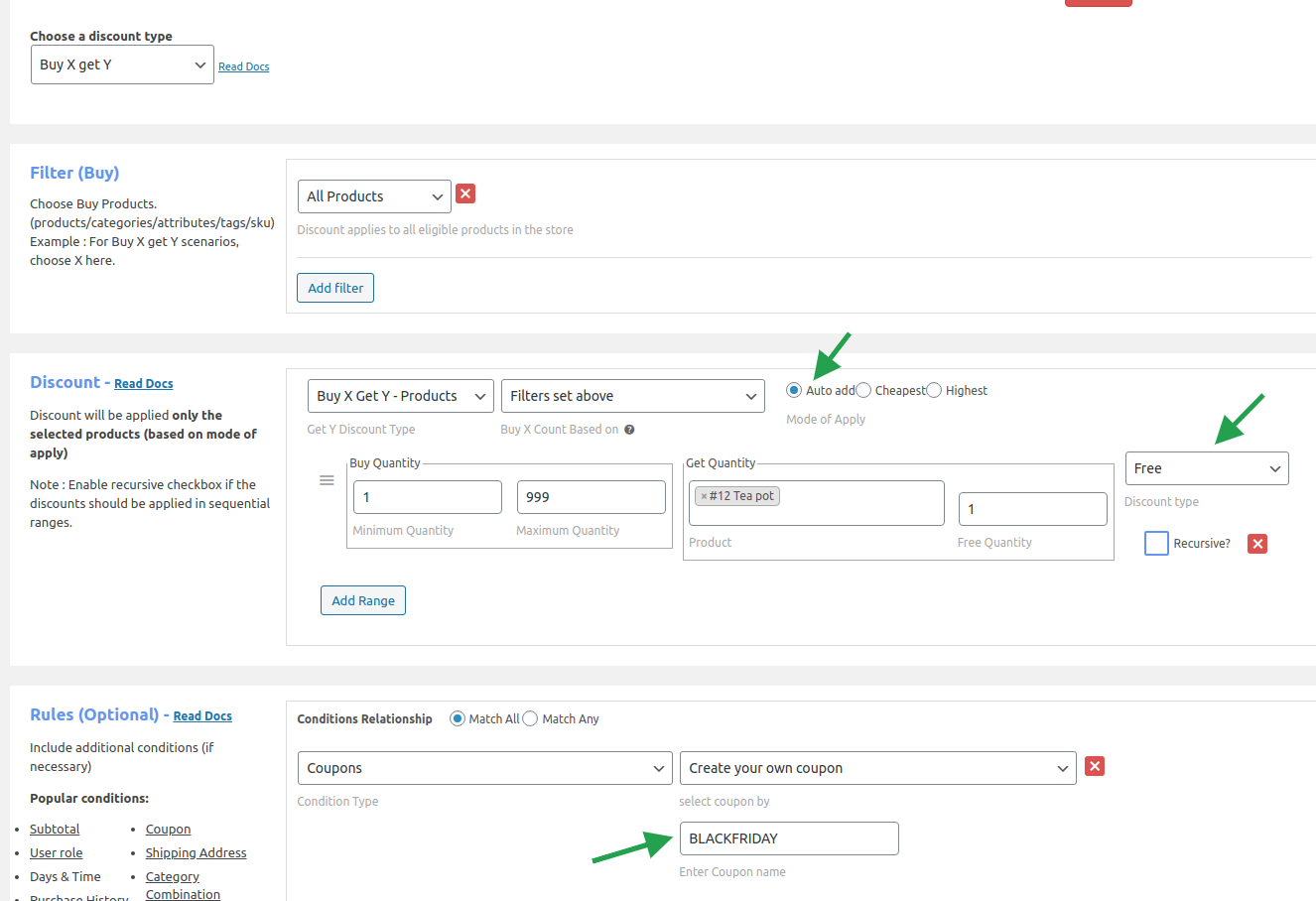Select the Match Any conditions relationship
This screenshot has height=901, width=1316.
click(530, 718)
